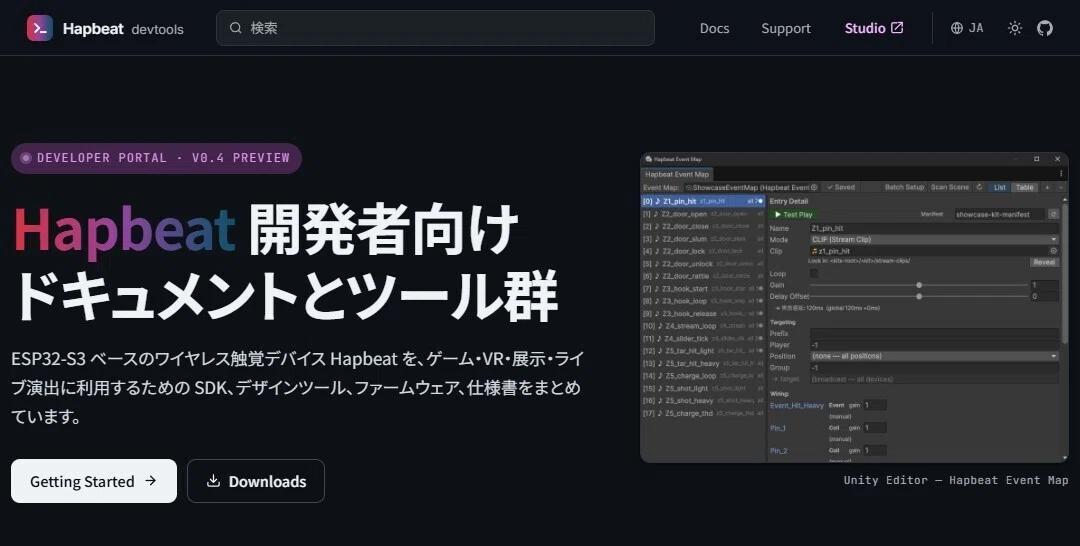Click the Prefix input field
This screenshot has height=546, width=1080.
(x=934, y=333)
